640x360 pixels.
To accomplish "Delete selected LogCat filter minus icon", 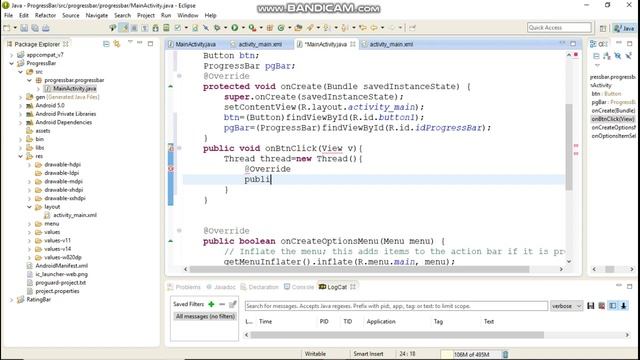I will point(222,304).
